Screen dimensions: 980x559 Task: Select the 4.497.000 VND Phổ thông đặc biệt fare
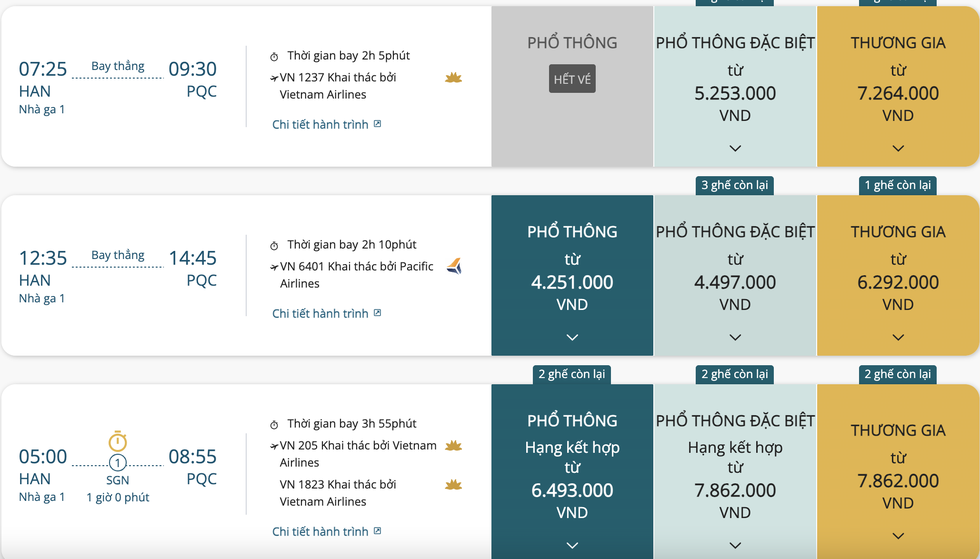pyautogui.click(x=735, y=282)
